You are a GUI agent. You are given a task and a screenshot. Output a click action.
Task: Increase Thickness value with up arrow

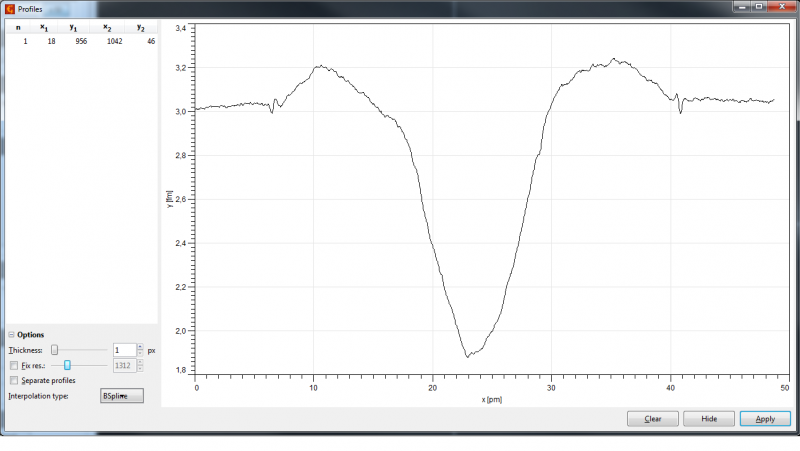point(140,347)
